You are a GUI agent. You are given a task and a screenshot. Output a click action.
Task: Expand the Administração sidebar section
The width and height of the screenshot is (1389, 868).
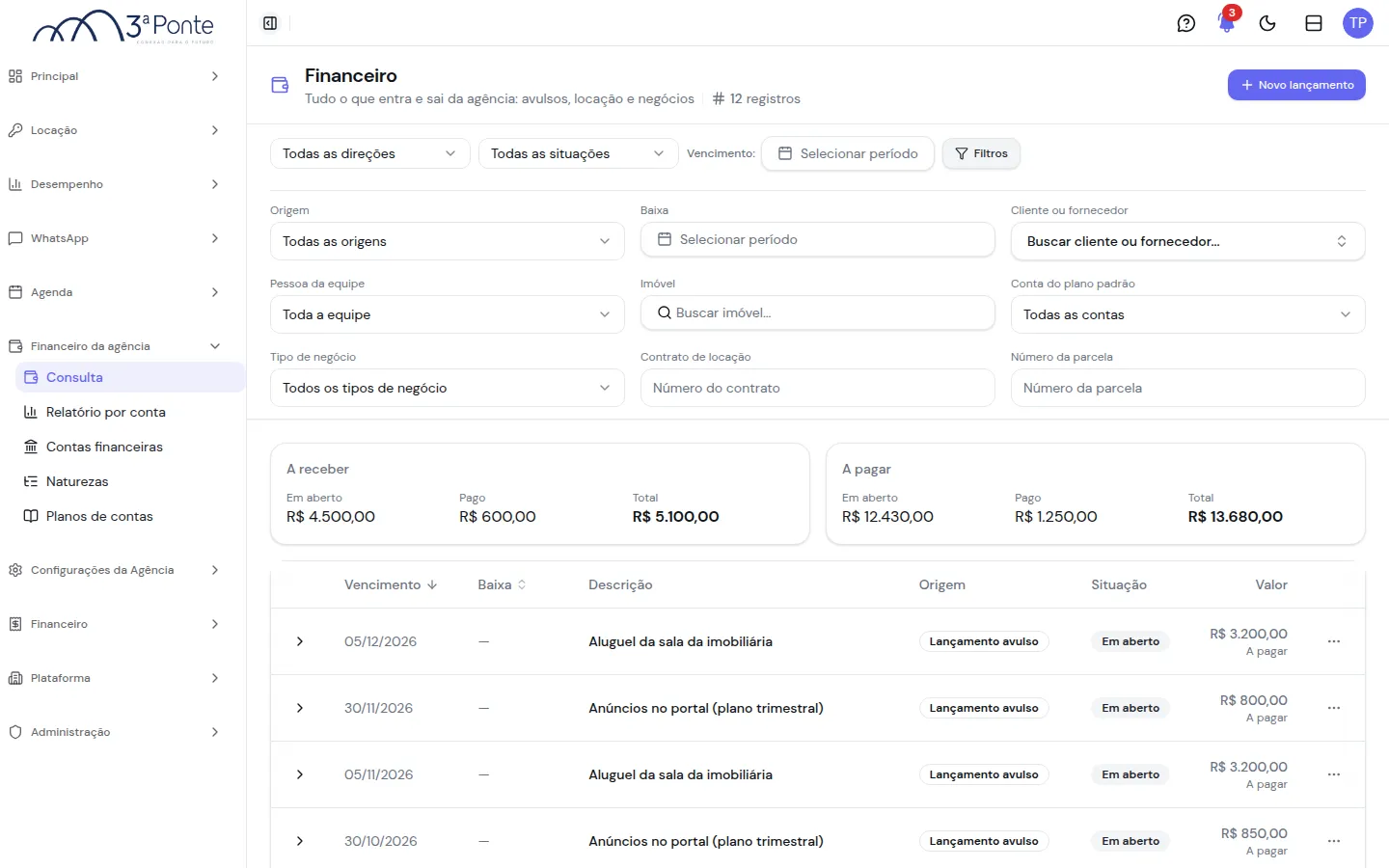tap(115, 732)
